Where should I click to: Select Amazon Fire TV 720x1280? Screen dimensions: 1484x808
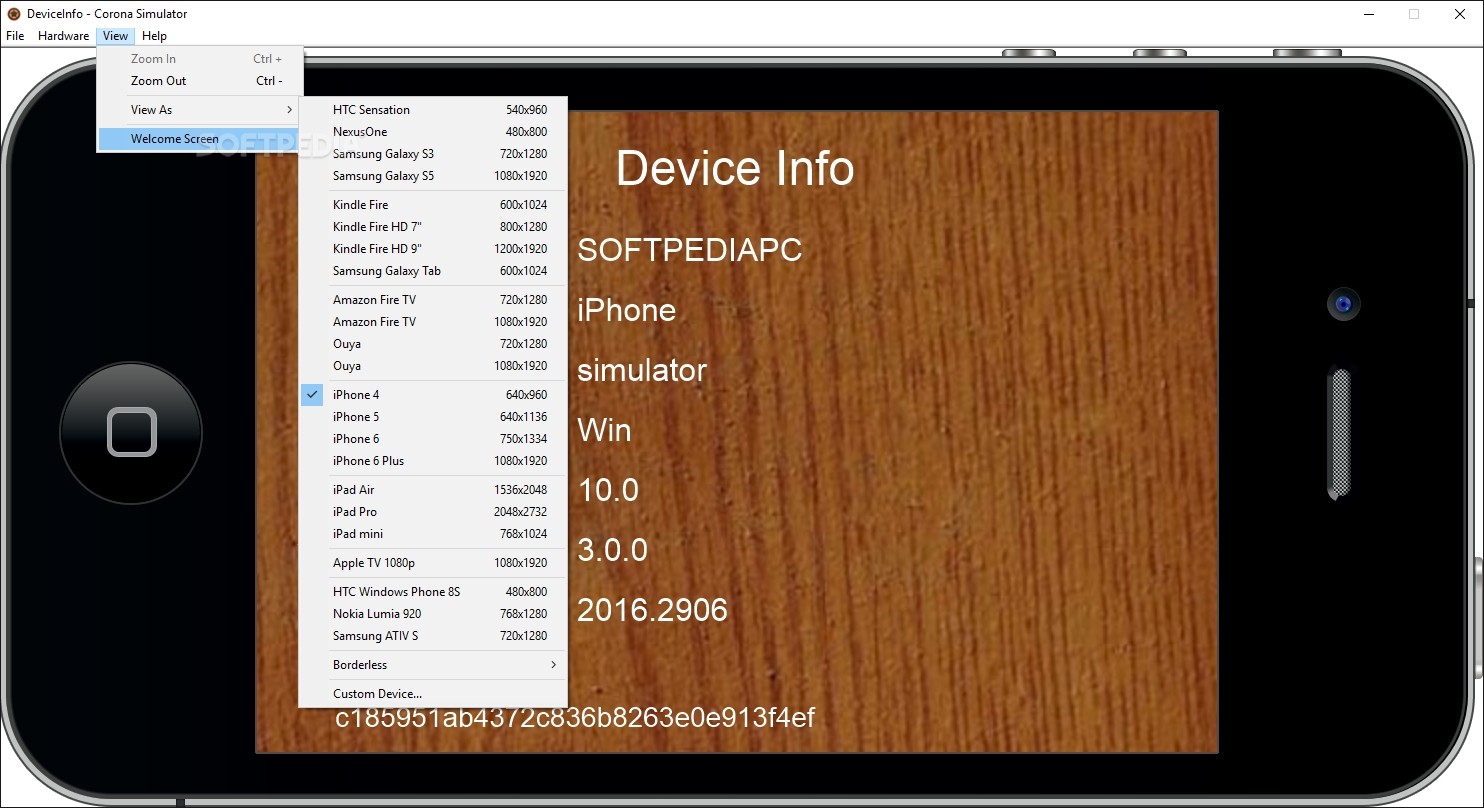point(433,300)
